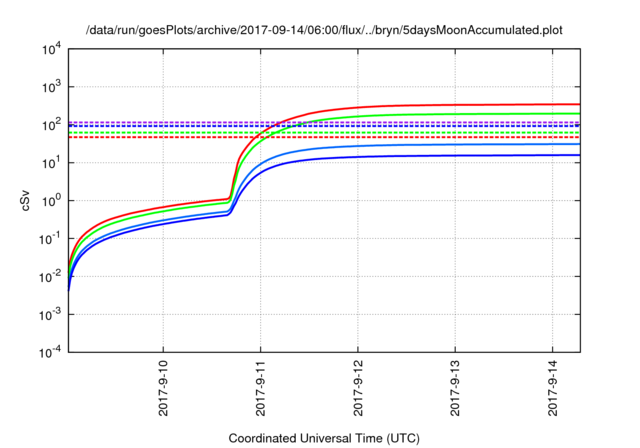Click the plot title file path
This screenshot has height=448, width=640.
coord(324,30)
